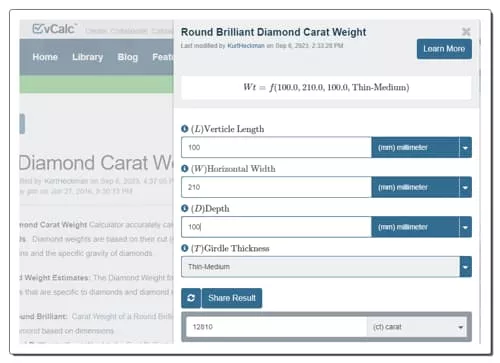500x363 pixels.
Task: Click the Verticle Length input showing 100
Action: click(276, 147)
